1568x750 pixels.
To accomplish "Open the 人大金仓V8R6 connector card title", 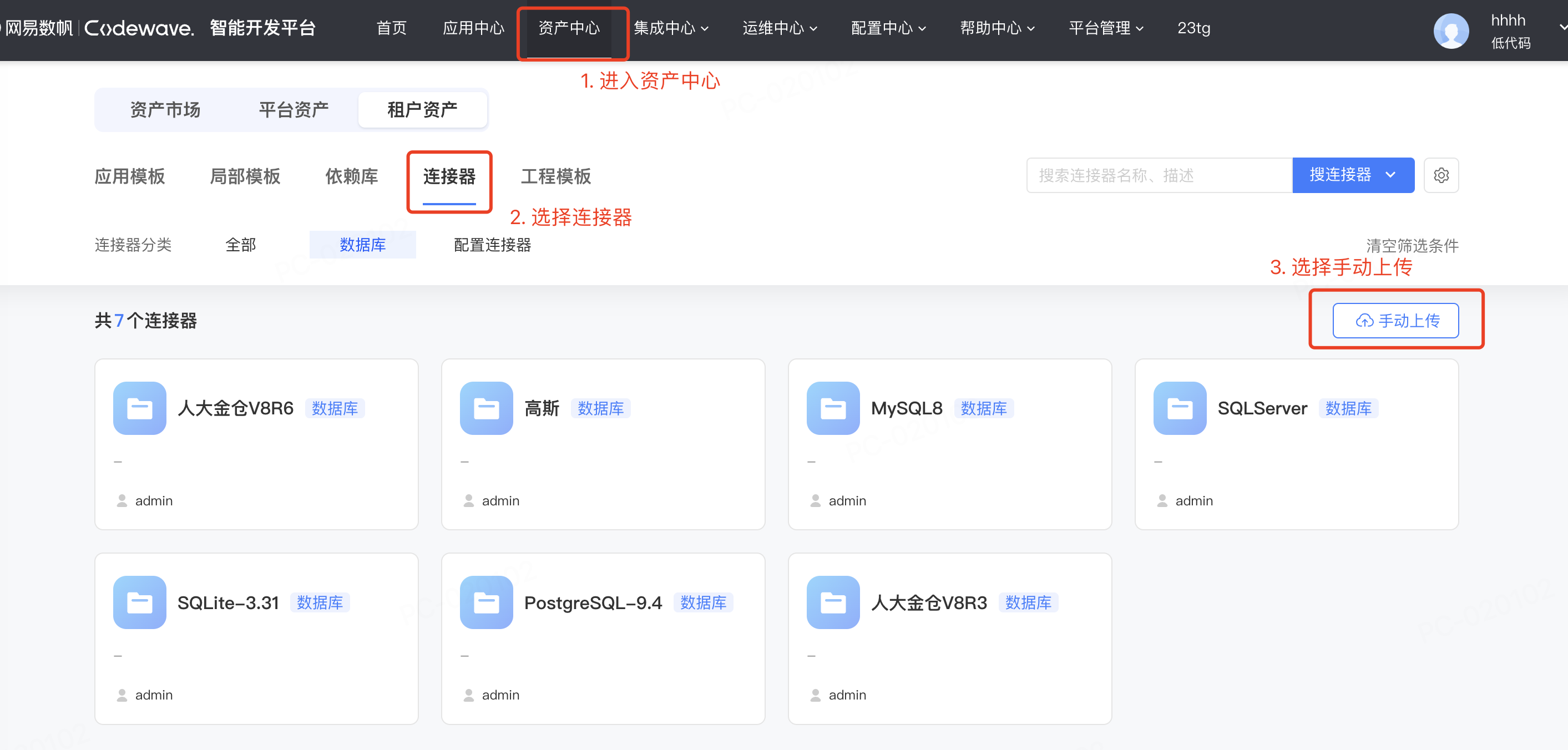I will (x=236, y=408).
